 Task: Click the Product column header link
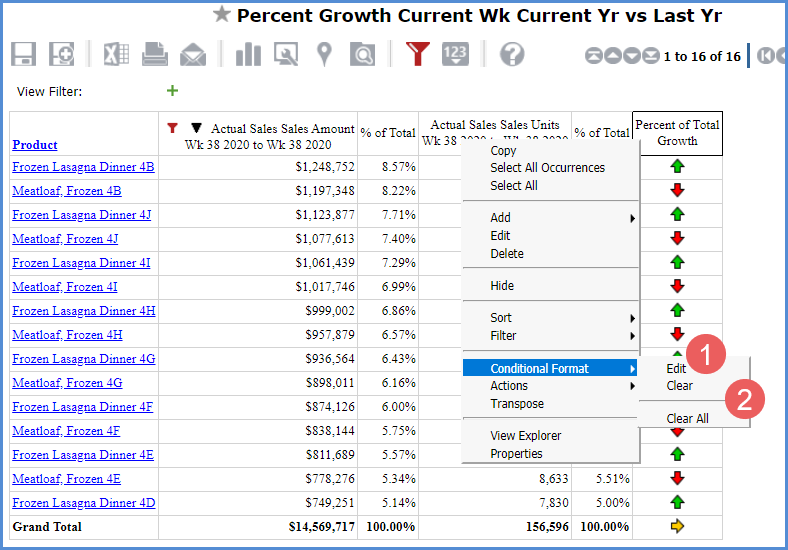[35, 145]
